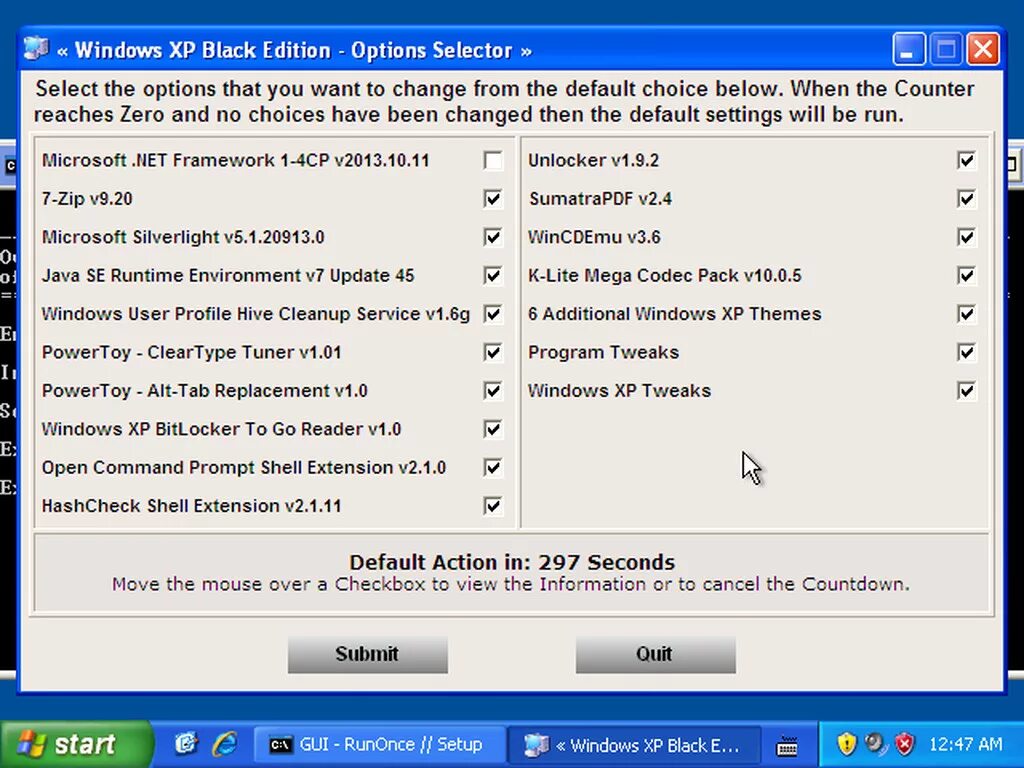
Task: Click HashCheck Shell Extension v2.1.11 label
Action: tap(191, 506)
